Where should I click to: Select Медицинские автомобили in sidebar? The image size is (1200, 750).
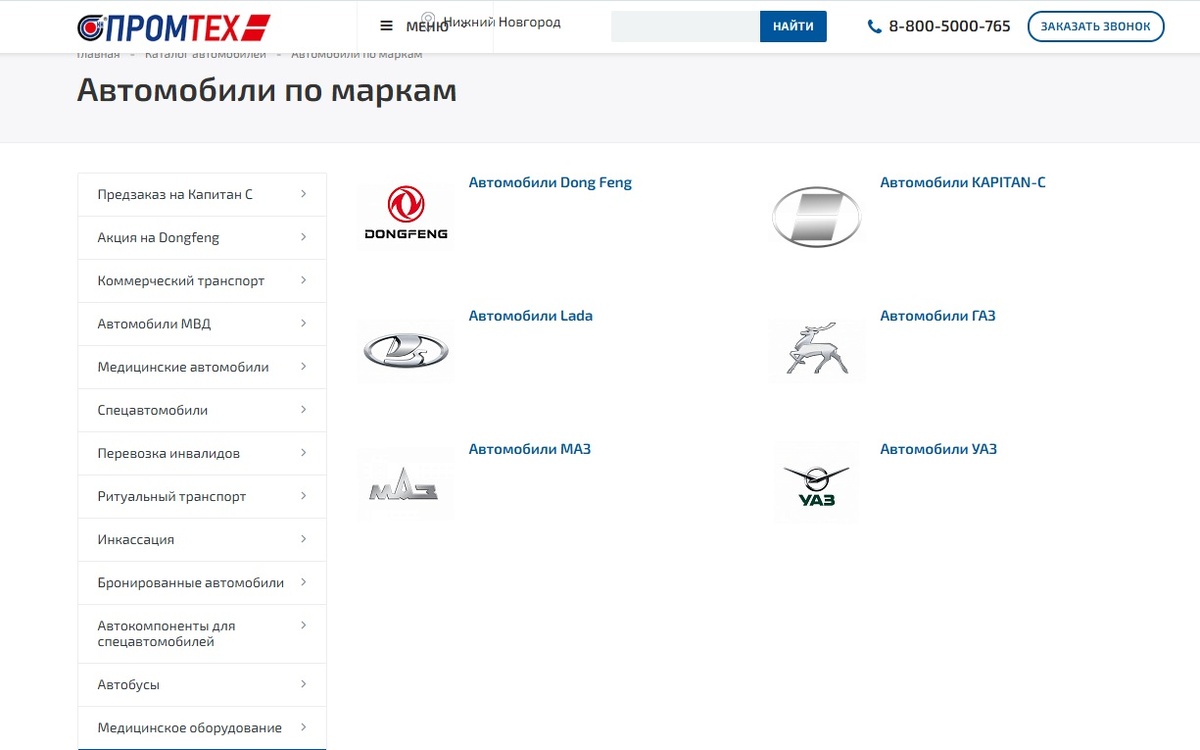pyautogui.click(x=202, y=367)
